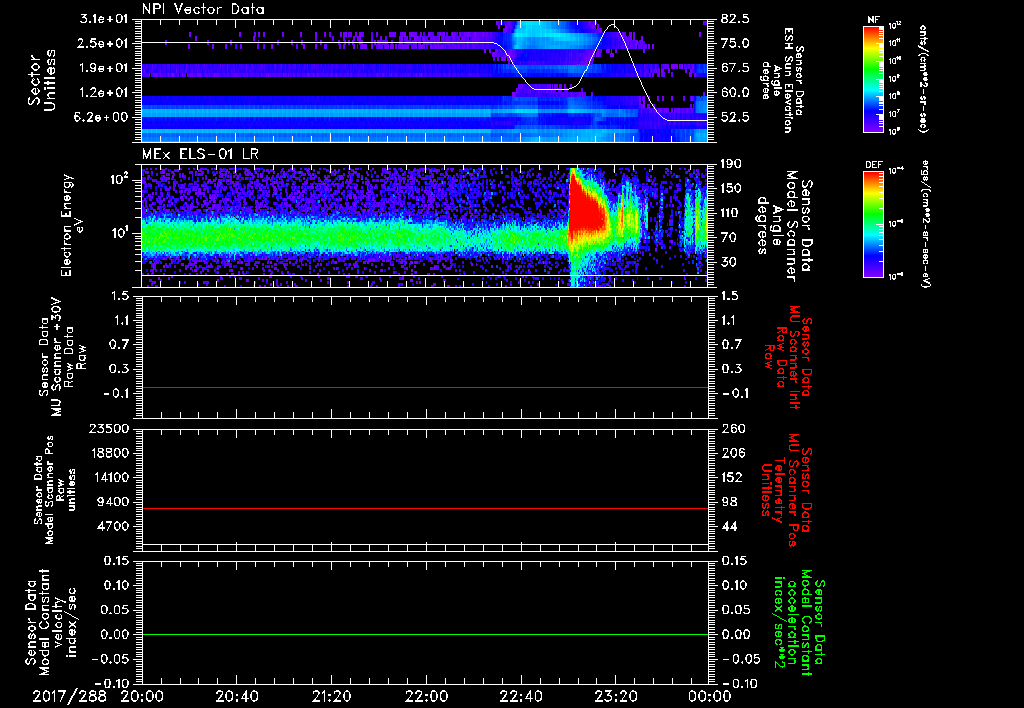This screenshot has width=1024, height=708.
Task: Click the 82.5 sun elevation tick value
Action: click(736, 19)
